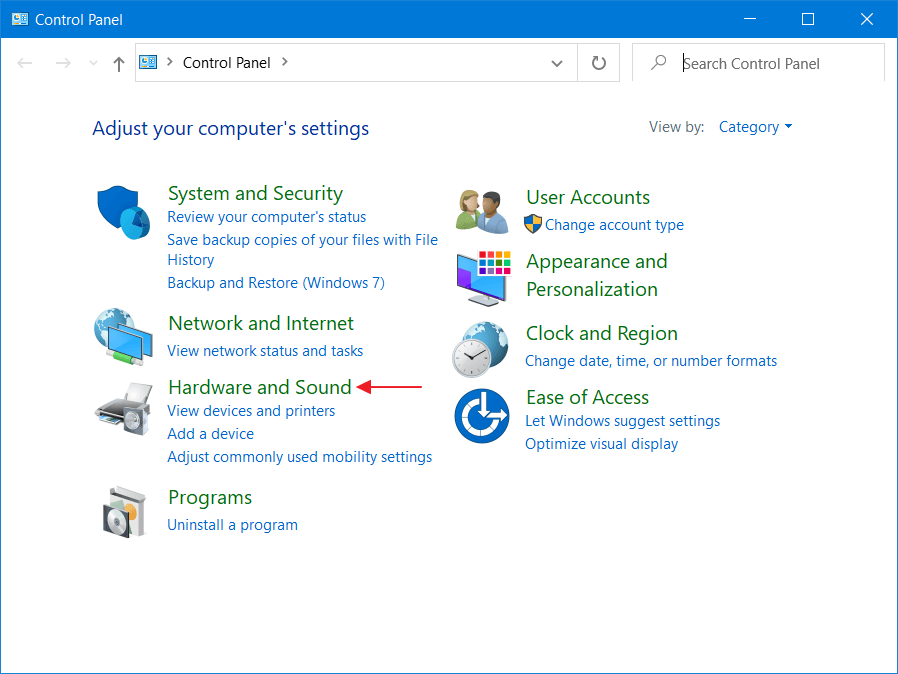The image size is (898, 674).
Task: Click the Appearance and Personalization monitor icon
Action: point(483,278)
